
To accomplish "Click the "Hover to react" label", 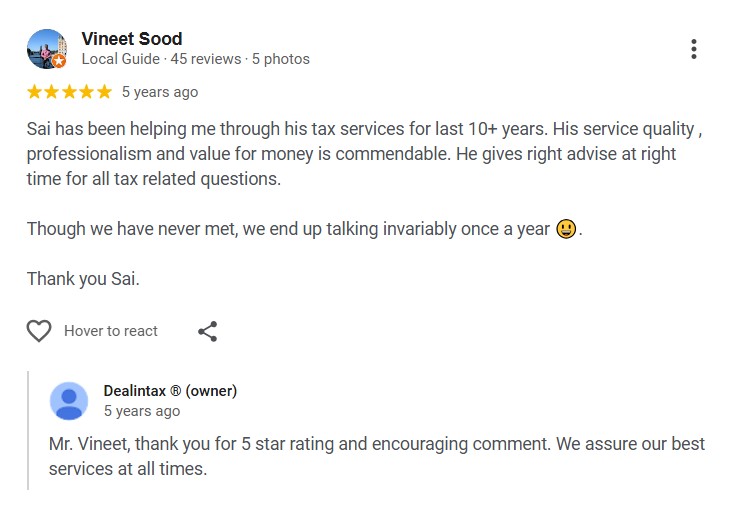I will [111, 331].
